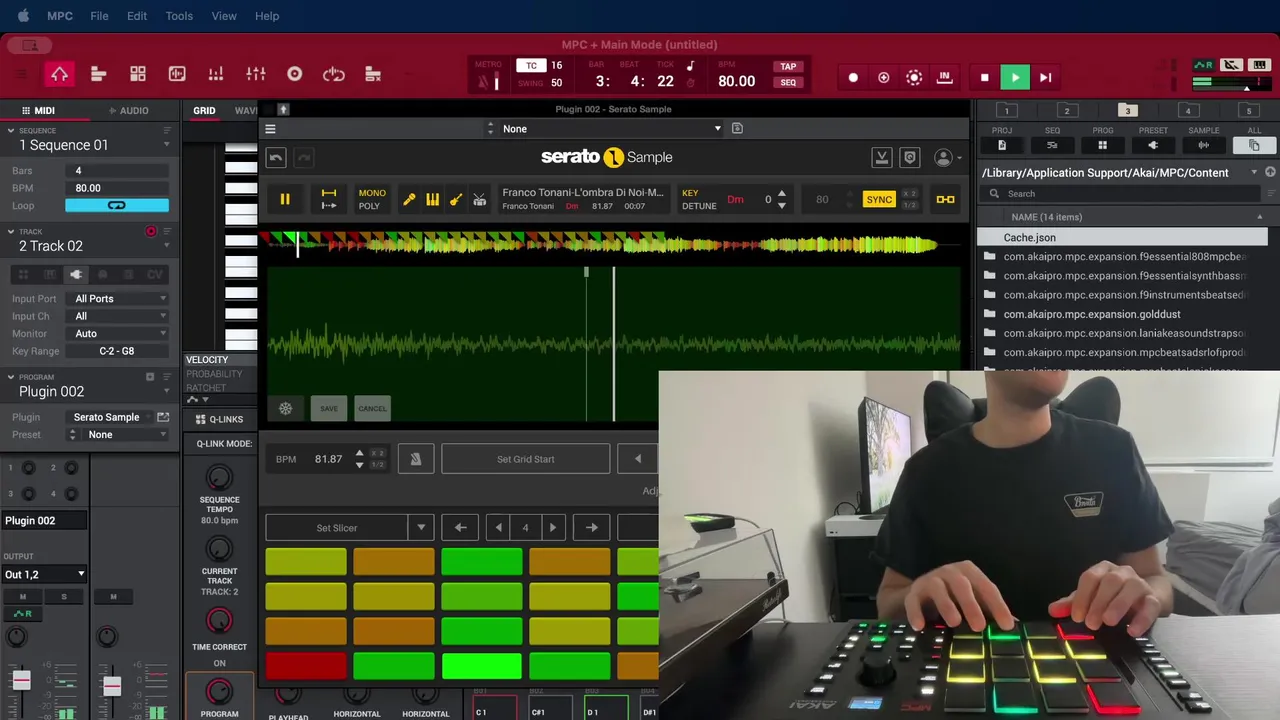Mute the Plugin 002 channel strip
Image resolution: width=1280 pixels, height=720 pixels.
[x=22, y=597]
